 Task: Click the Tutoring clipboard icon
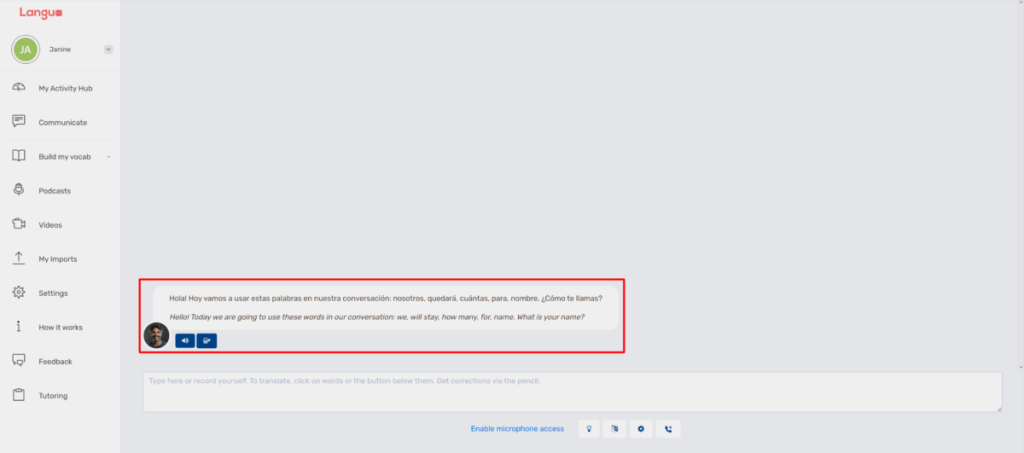(19, 395)
